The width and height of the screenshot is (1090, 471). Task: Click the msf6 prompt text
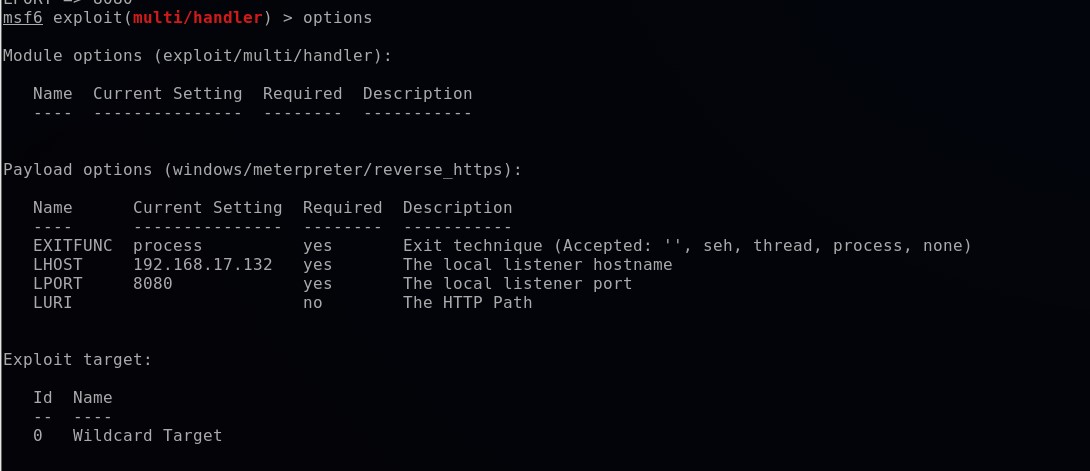pos(22,18)
